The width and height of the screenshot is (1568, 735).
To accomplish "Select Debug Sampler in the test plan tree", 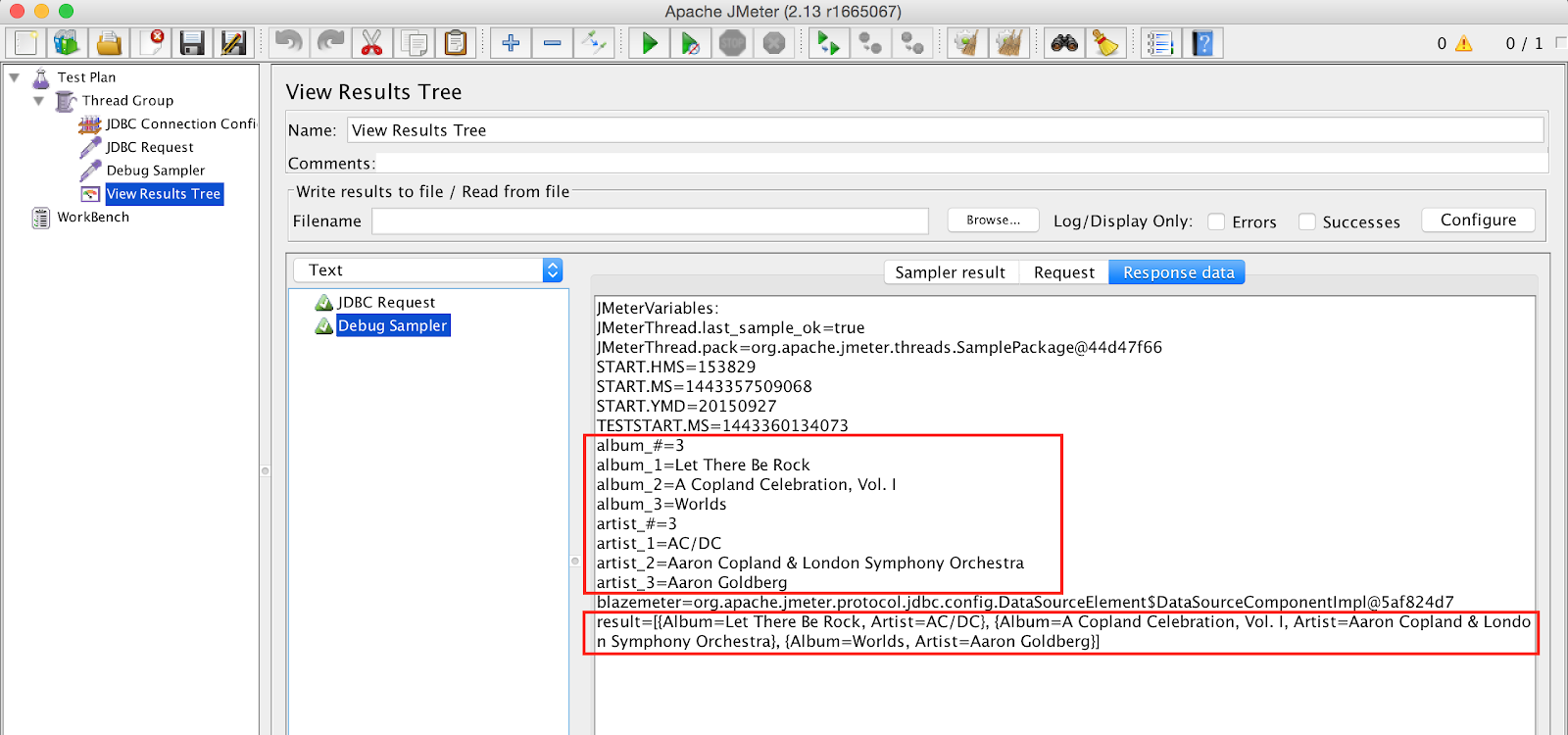I will click(156, 171).
